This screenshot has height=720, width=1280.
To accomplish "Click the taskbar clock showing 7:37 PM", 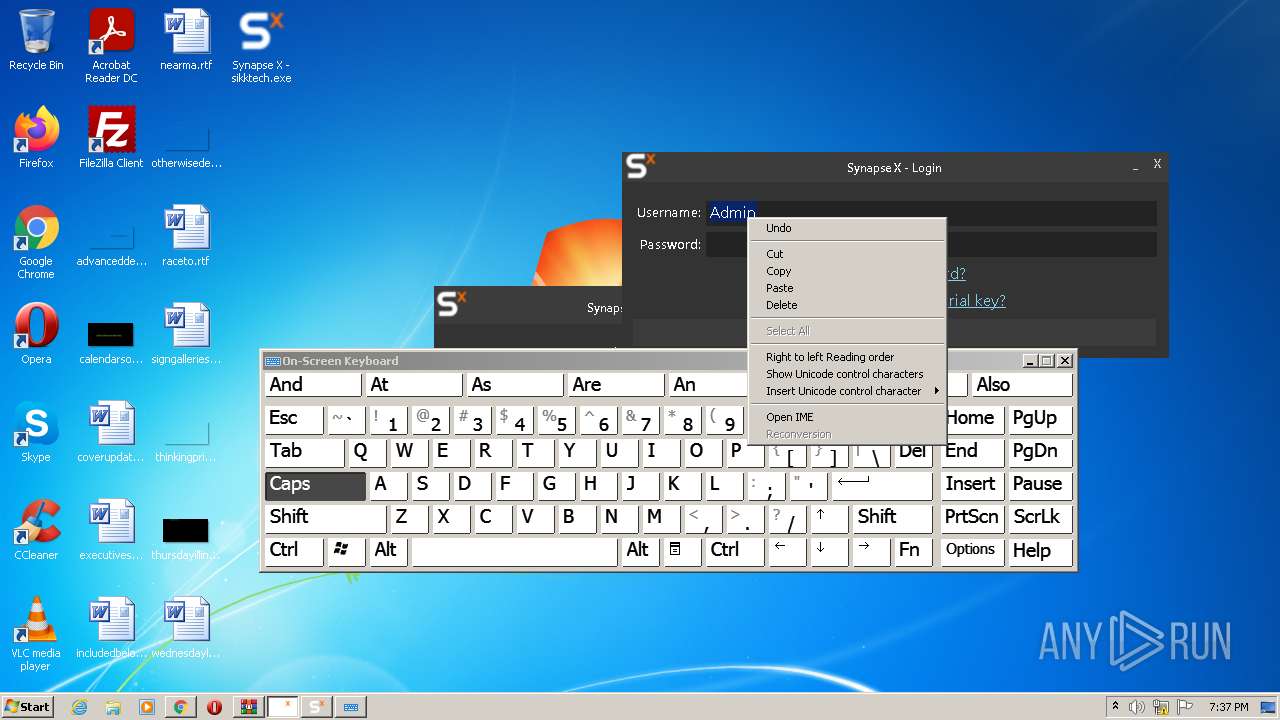I will coord(1229,707).
